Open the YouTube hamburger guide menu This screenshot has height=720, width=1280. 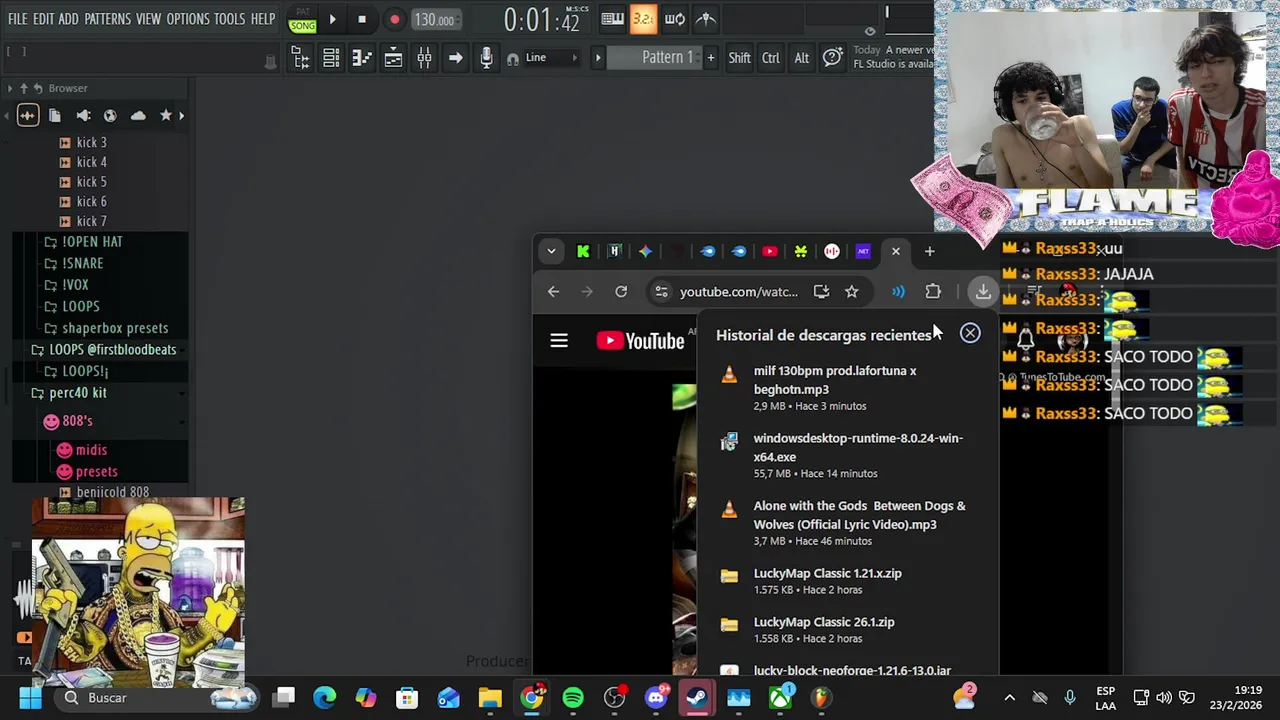pos(559,341)
